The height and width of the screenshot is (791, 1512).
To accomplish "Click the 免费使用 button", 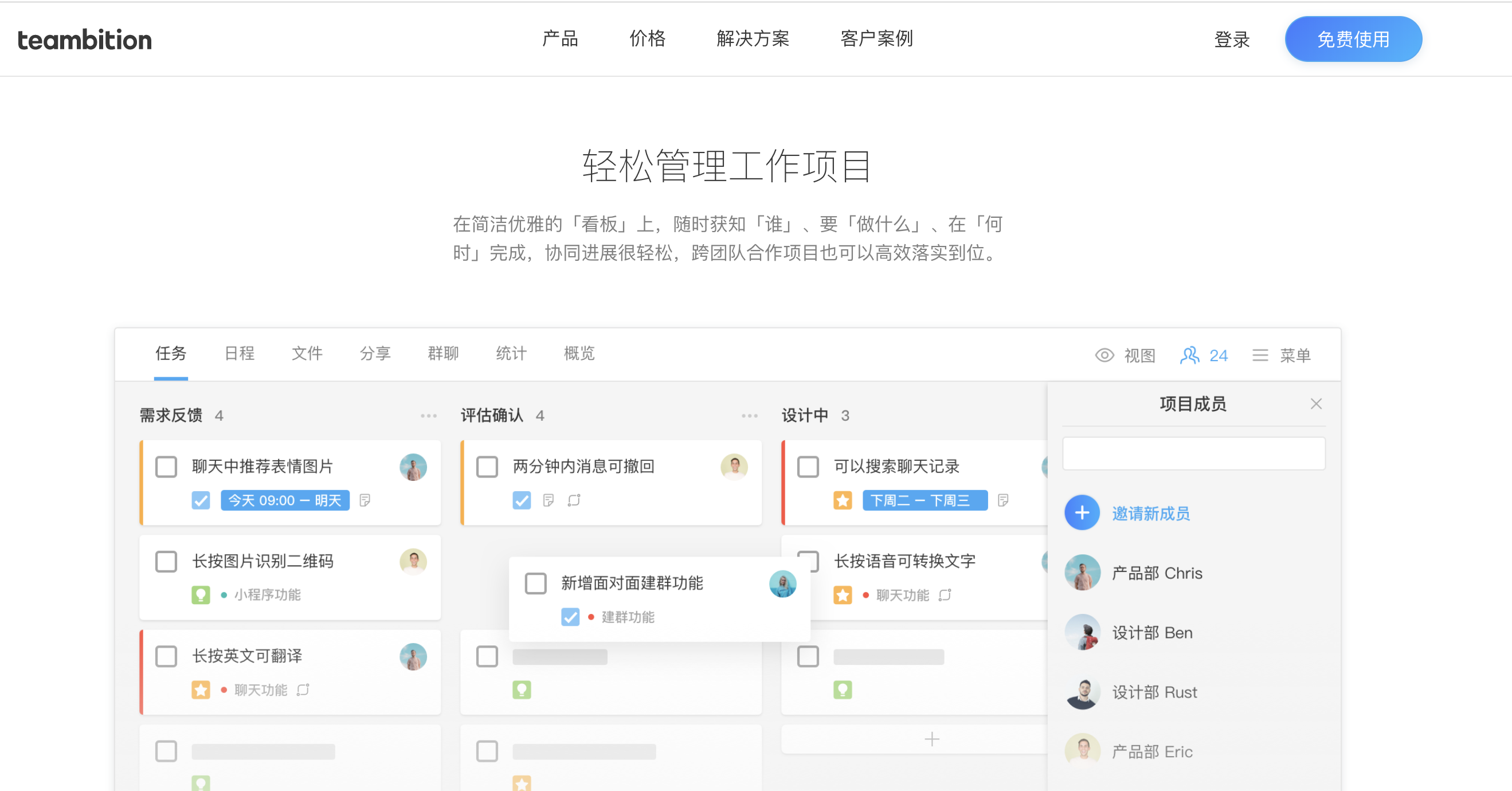I will [1352, 40].
